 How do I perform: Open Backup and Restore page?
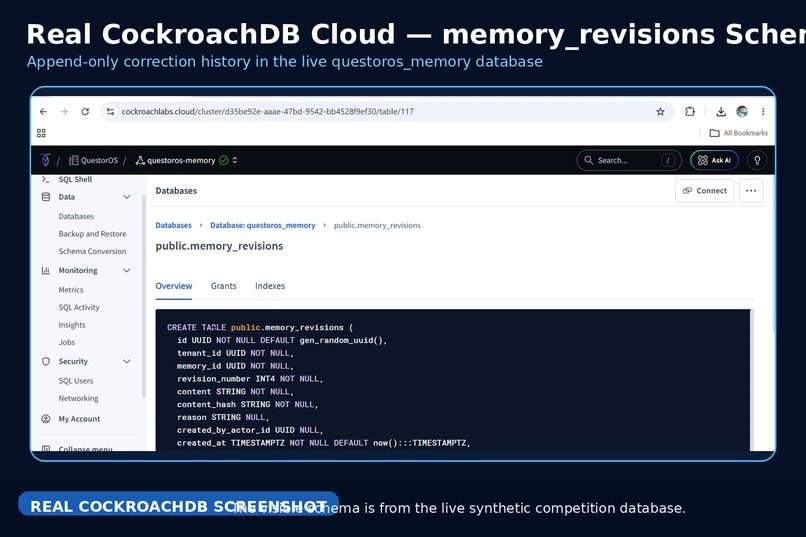(x=93, y=234)
